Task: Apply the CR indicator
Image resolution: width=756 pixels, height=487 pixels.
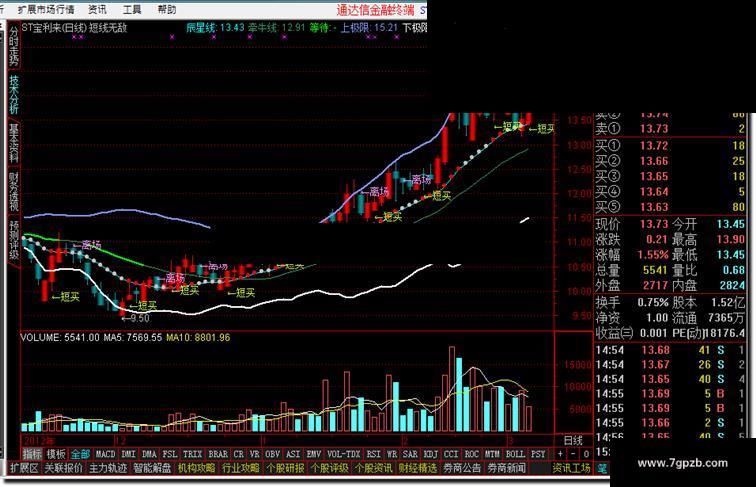Action: pos(239,454)
